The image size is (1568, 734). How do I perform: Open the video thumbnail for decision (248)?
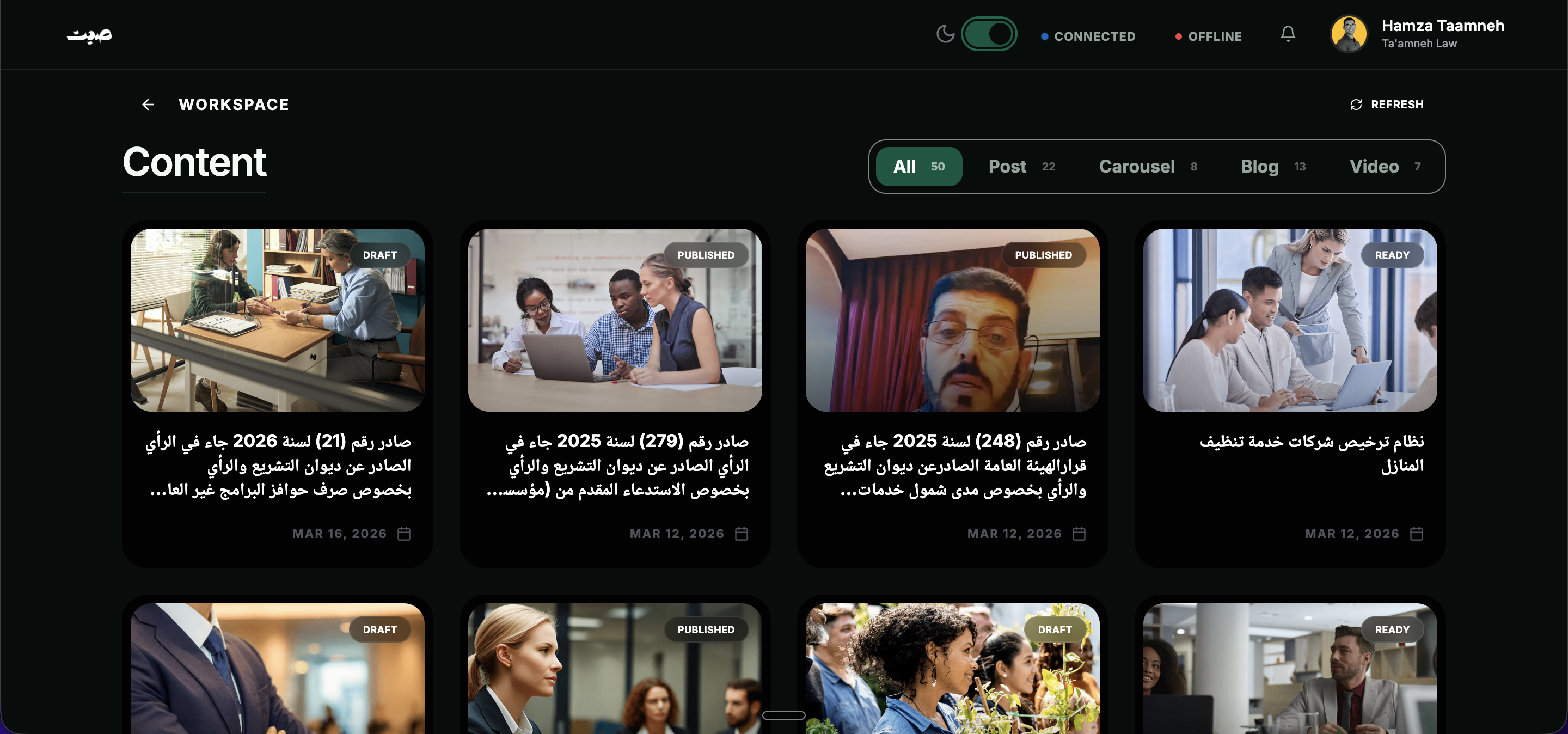pyautogui.click(x=953, y=320)
